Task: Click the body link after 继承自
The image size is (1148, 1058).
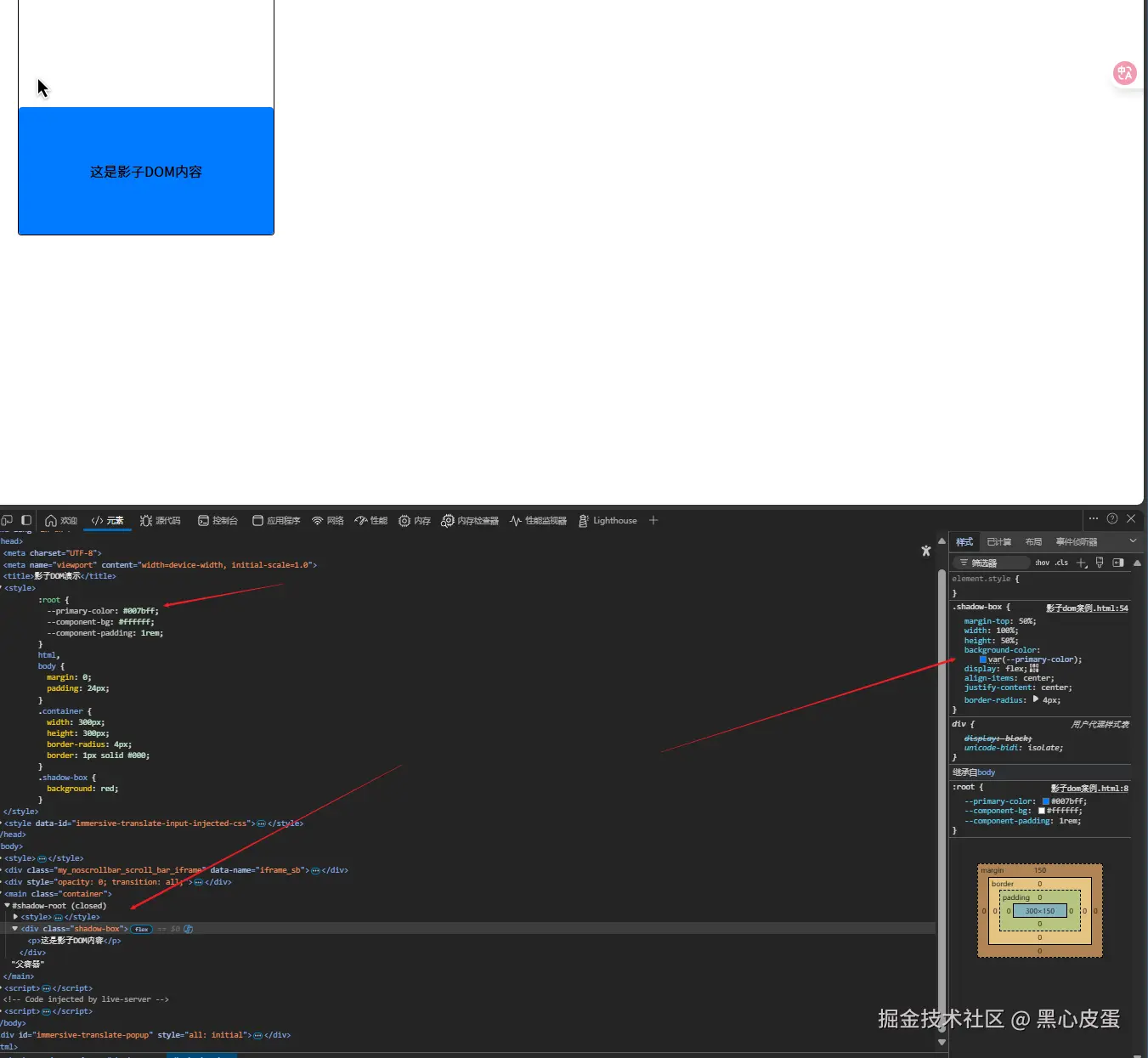Action: pyautogui.click(x=986, y=772)
